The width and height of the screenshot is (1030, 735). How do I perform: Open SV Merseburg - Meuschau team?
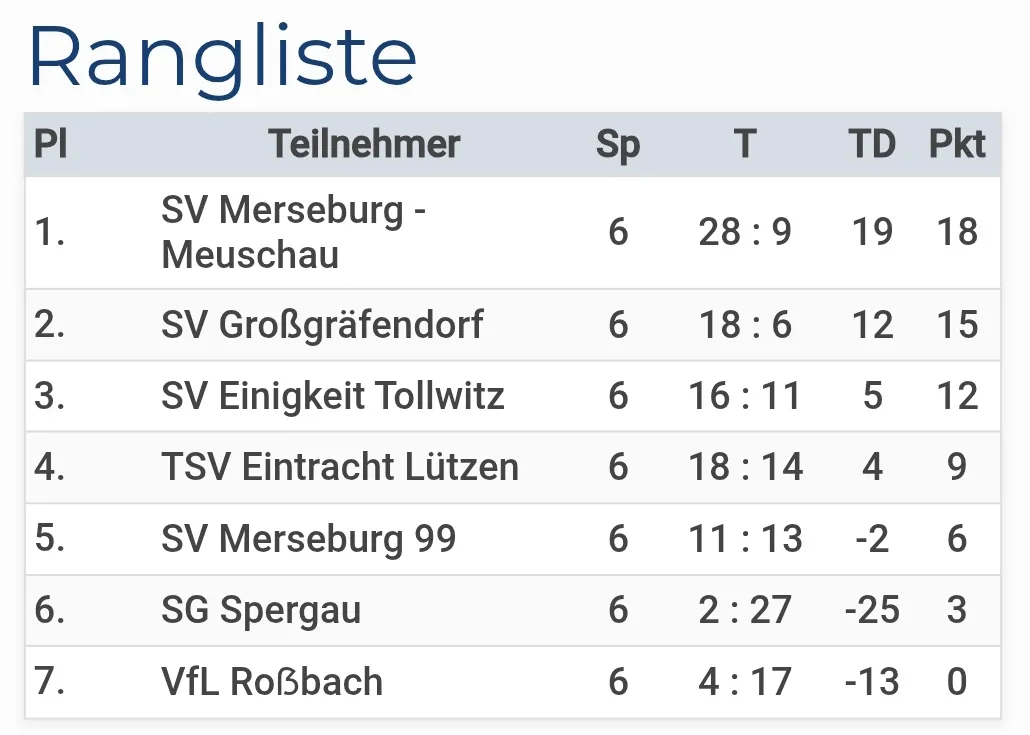coord(294,232)
